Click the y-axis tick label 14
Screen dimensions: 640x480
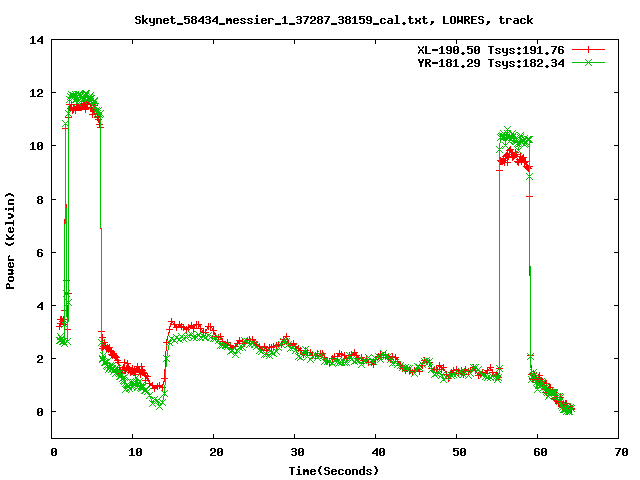point(36,40)
